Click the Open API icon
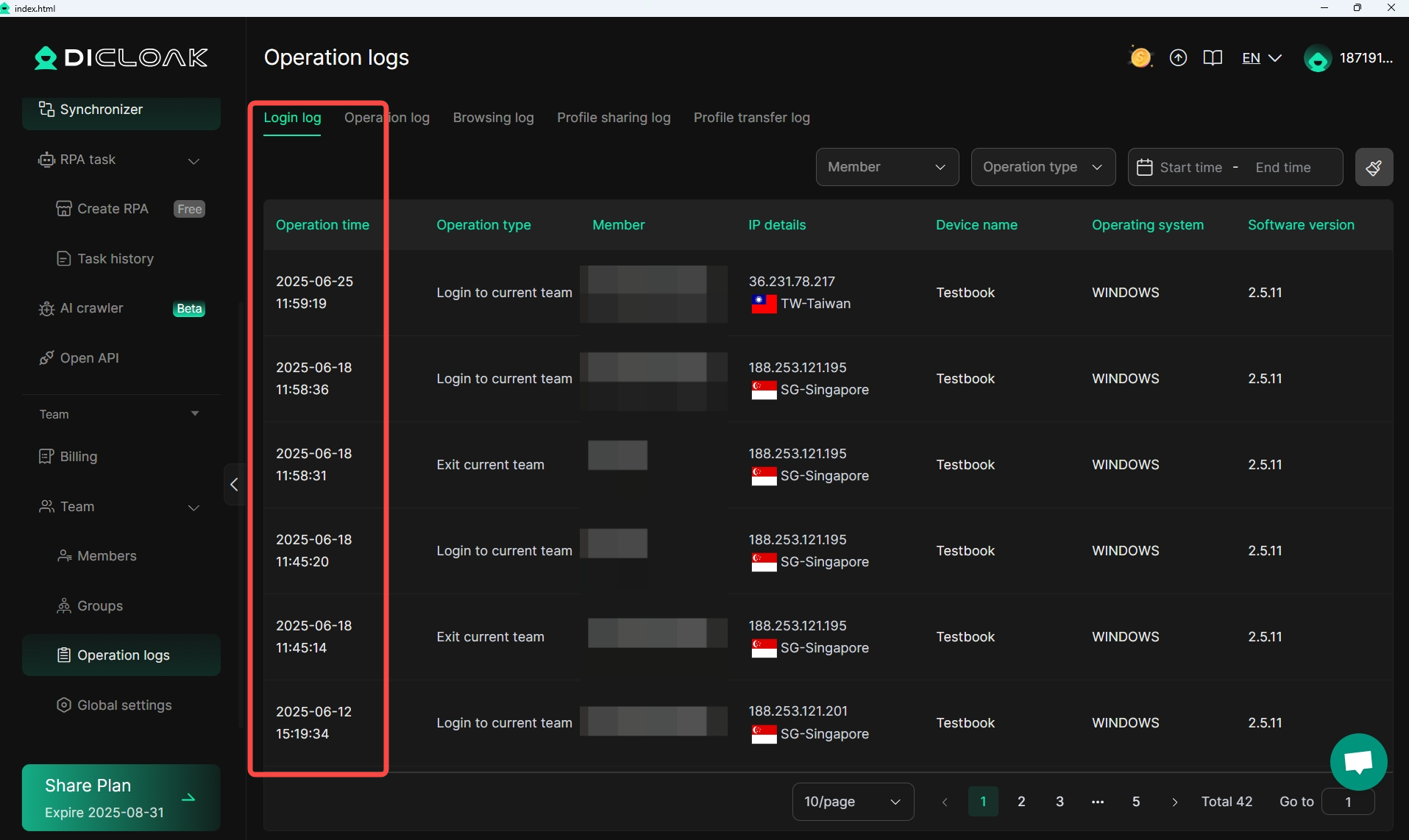 click(x=46, y=358)
